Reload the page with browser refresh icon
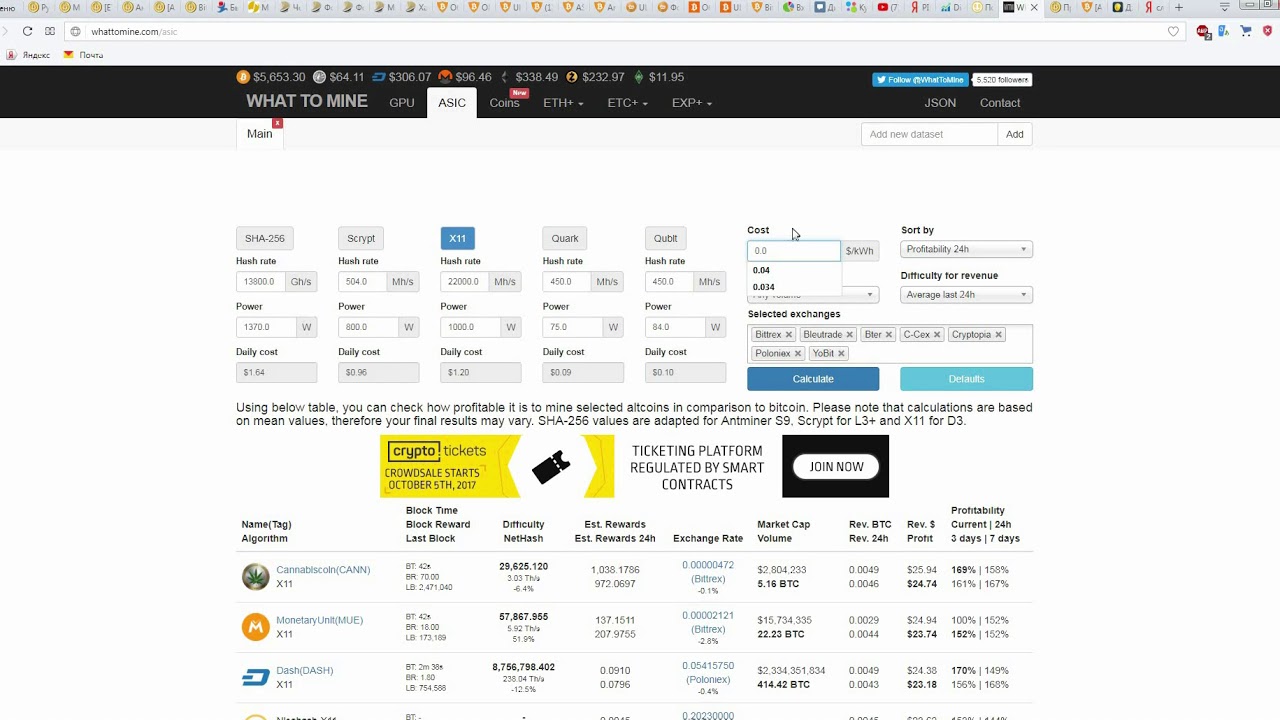1280x720 pixels. coord(27,31)
